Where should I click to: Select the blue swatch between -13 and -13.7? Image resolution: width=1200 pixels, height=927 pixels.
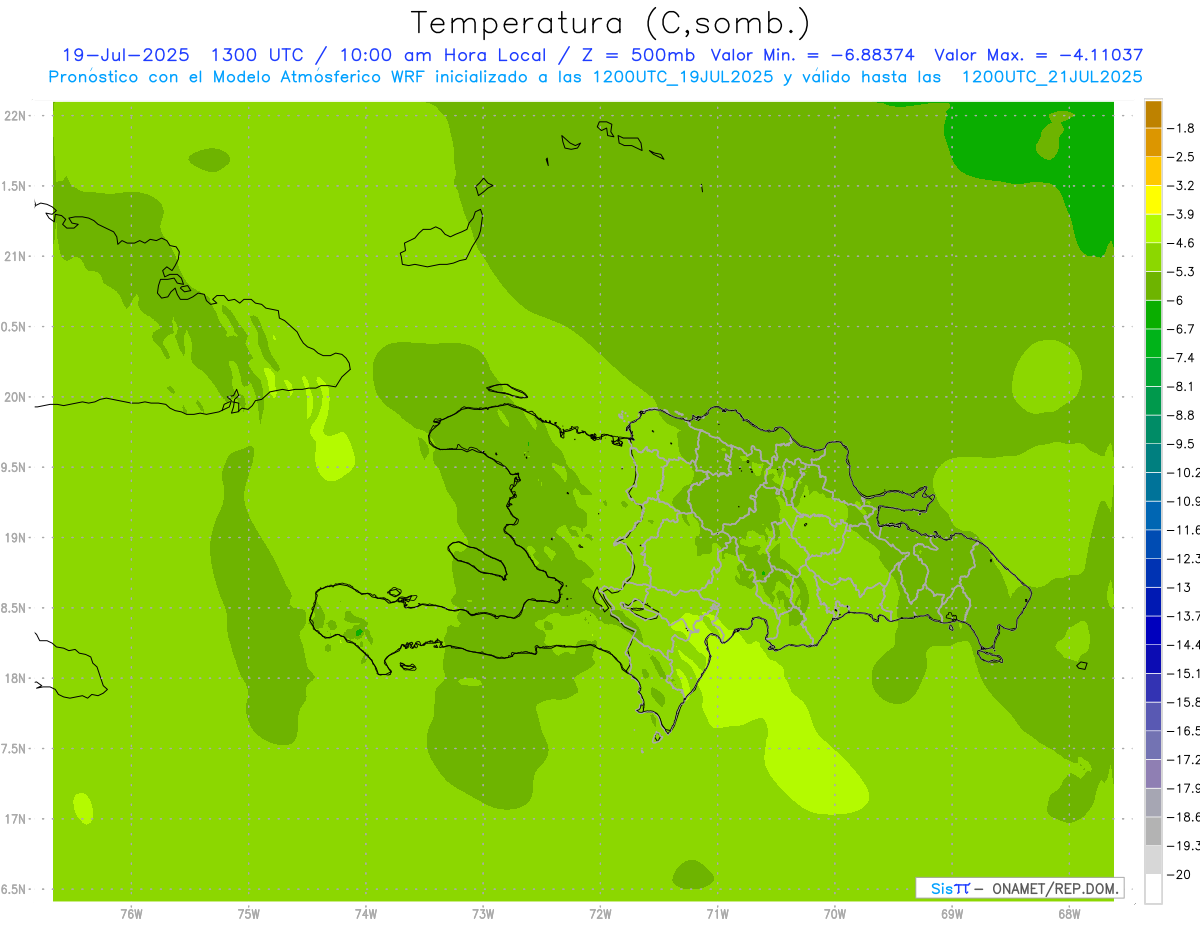pyautogui.click(x=1153, y=601)
